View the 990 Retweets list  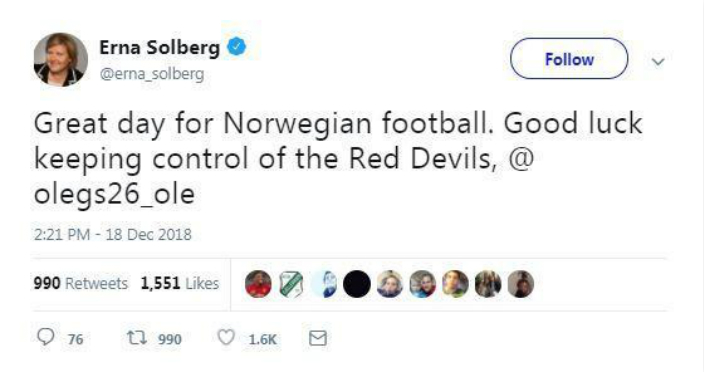click(x=81, y=284)
